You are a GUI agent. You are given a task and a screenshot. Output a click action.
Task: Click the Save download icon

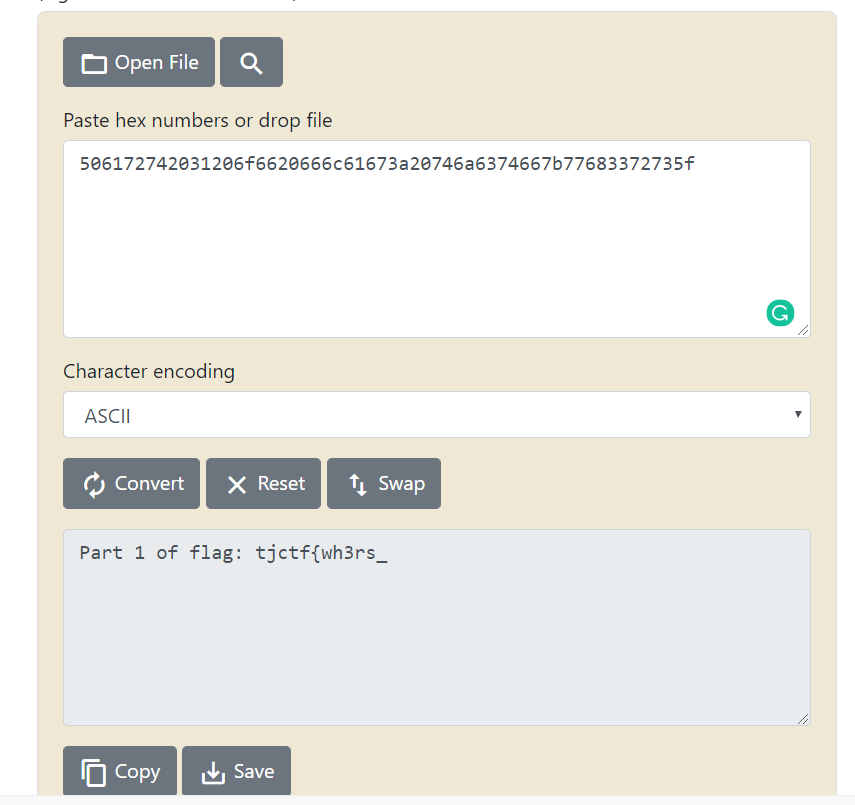[x=214, y=772]
